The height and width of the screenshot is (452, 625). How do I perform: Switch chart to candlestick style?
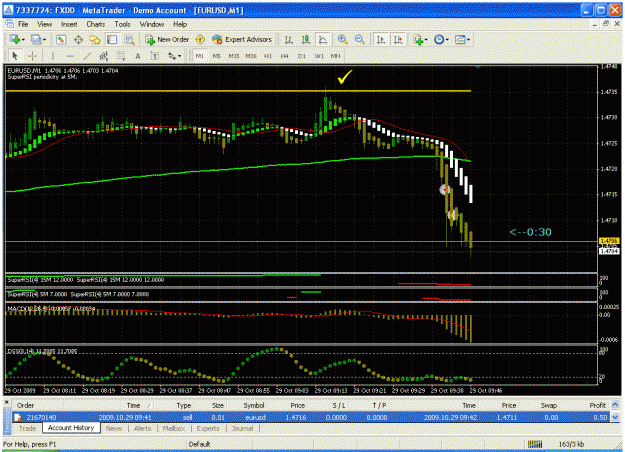click(x=306, y=39)
